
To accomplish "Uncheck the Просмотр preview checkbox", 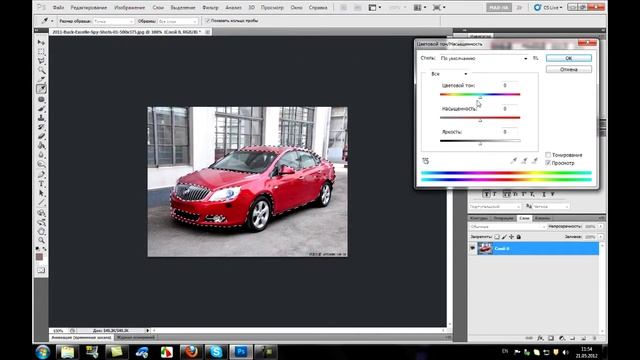I will [x=548, y=163].
